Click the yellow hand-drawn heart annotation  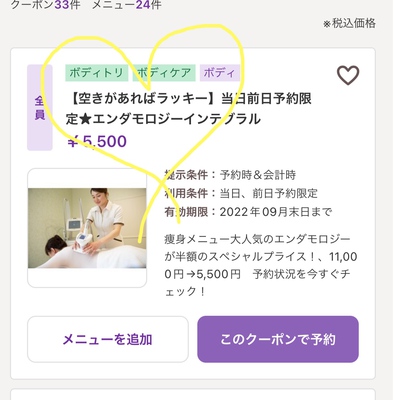[x=143, y=130]
